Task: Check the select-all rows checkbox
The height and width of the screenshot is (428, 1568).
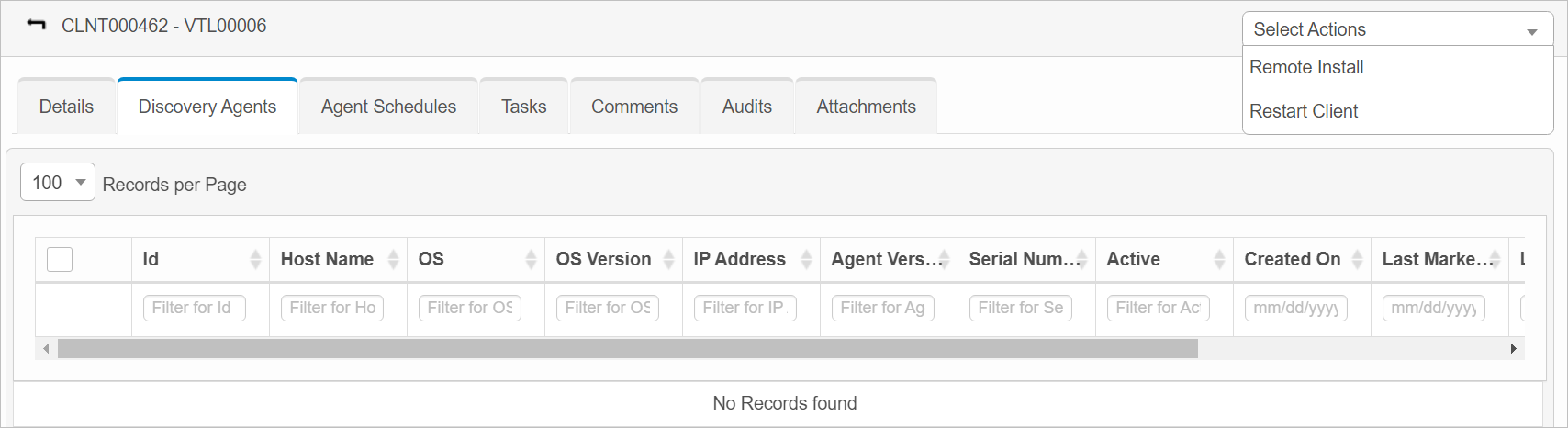Action: [x=60, y=260]
